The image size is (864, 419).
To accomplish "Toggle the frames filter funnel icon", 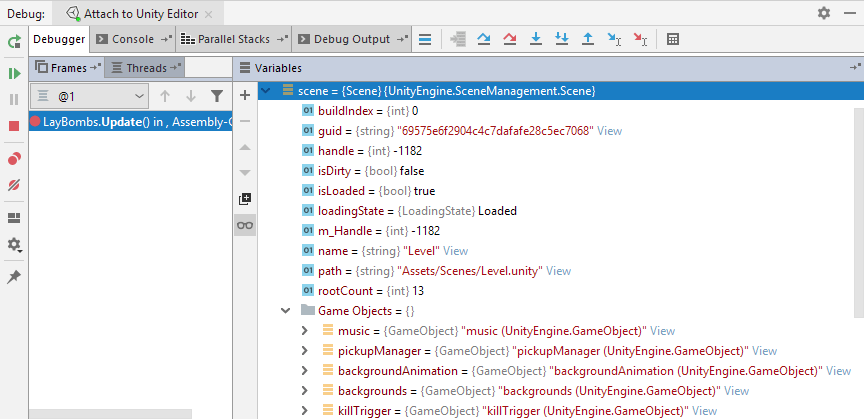I will pyautogui.click(x=217, y=96).
